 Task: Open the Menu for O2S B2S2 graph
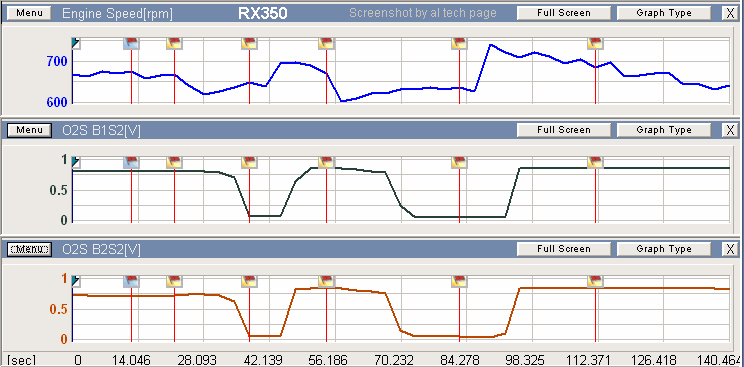(x=29, y=249)
